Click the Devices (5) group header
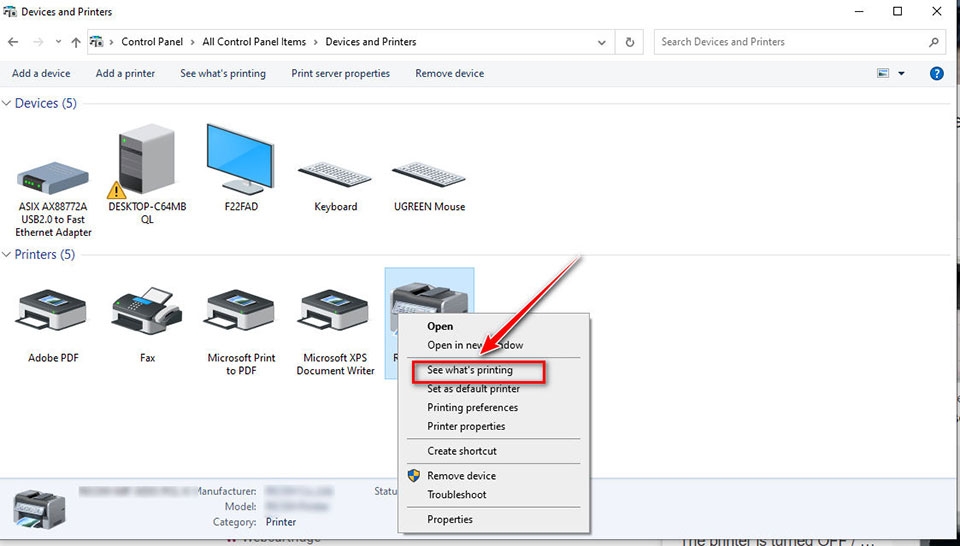The width and height of the screenshot is (960, 546). coord(46,103)
